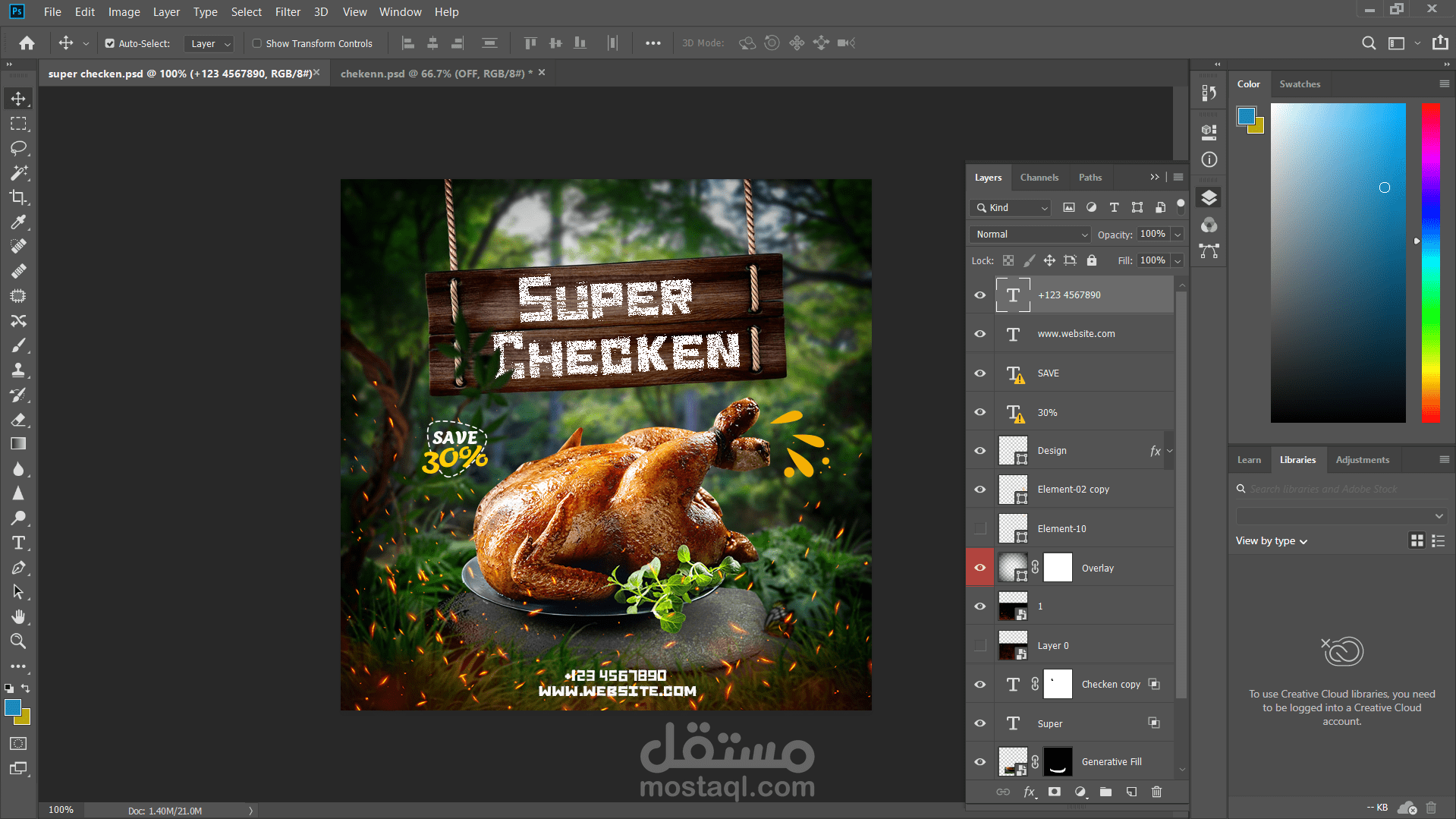Create a new adjustment layer
The image size is (1456, 819).
(x=1080, y=792)
